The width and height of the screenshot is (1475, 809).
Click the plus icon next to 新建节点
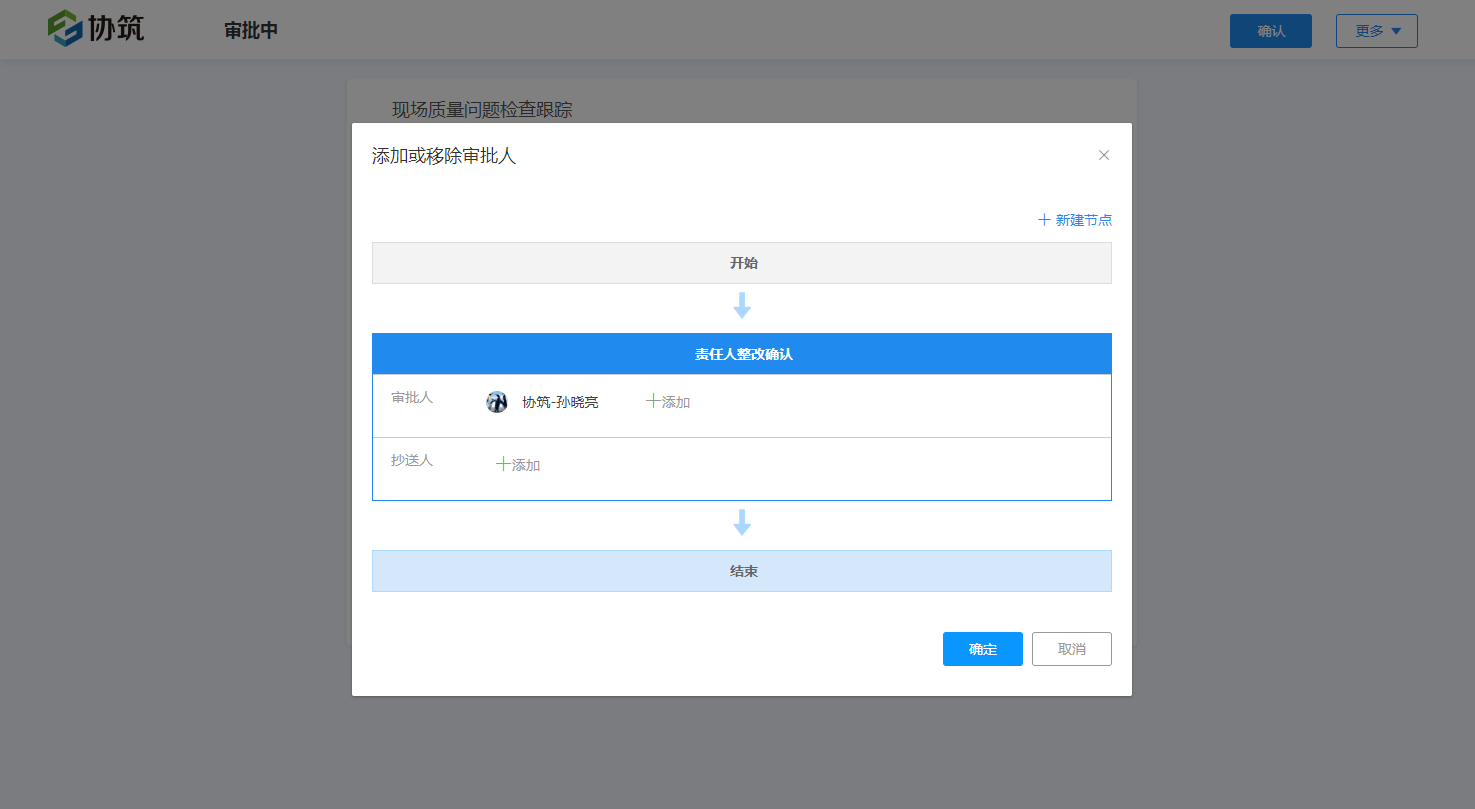click(x=1043, y=219)
